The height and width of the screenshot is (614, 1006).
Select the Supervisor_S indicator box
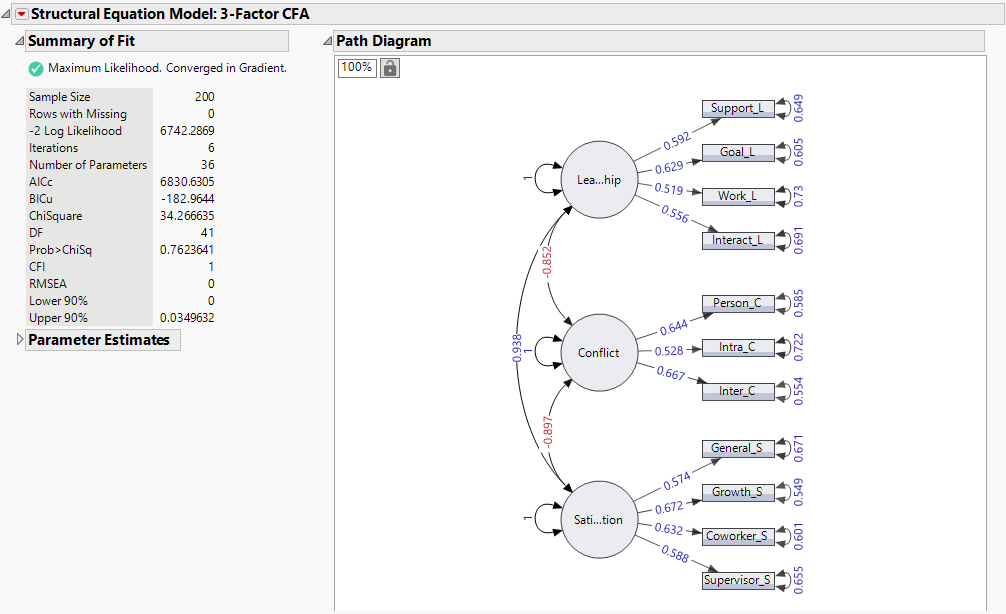click(x=740, y=580)
